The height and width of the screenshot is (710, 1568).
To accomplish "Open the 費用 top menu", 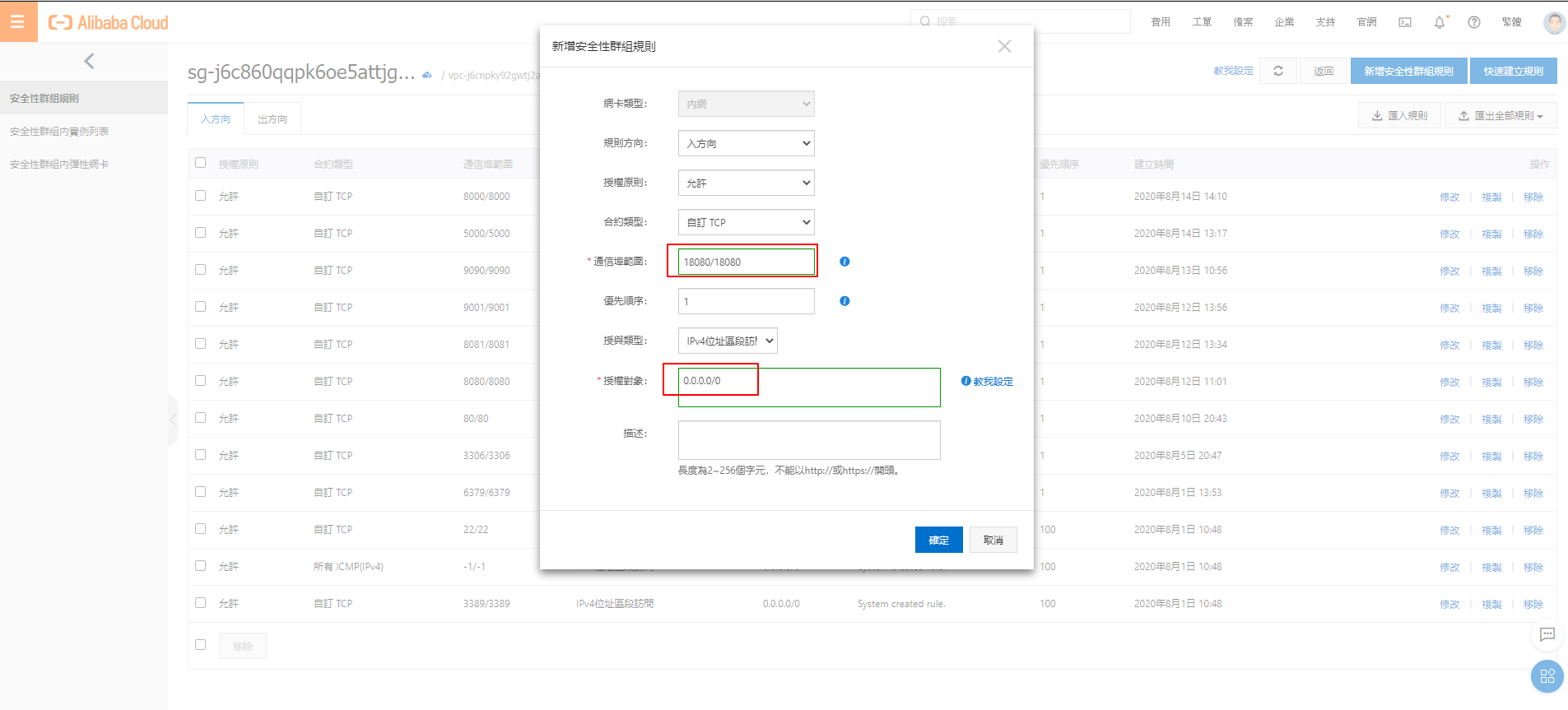I will pos(1161,22).
